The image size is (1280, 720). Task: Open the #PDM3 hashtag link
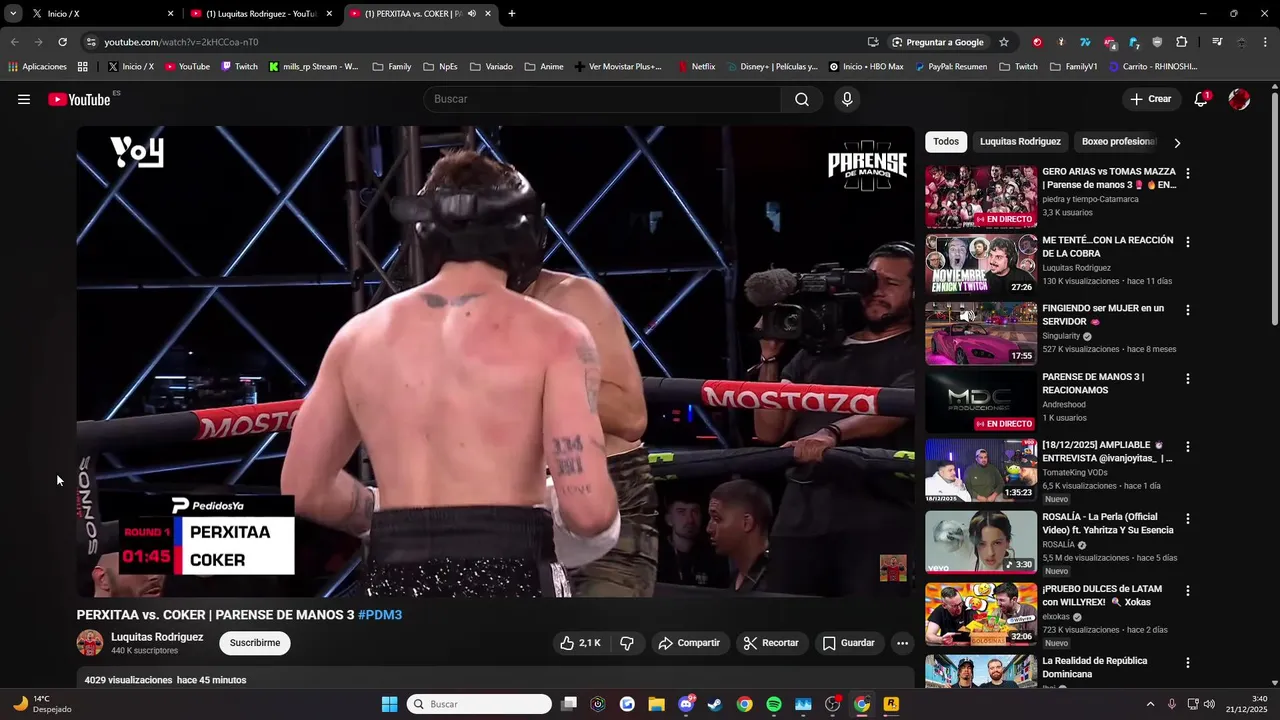[380, 615]
